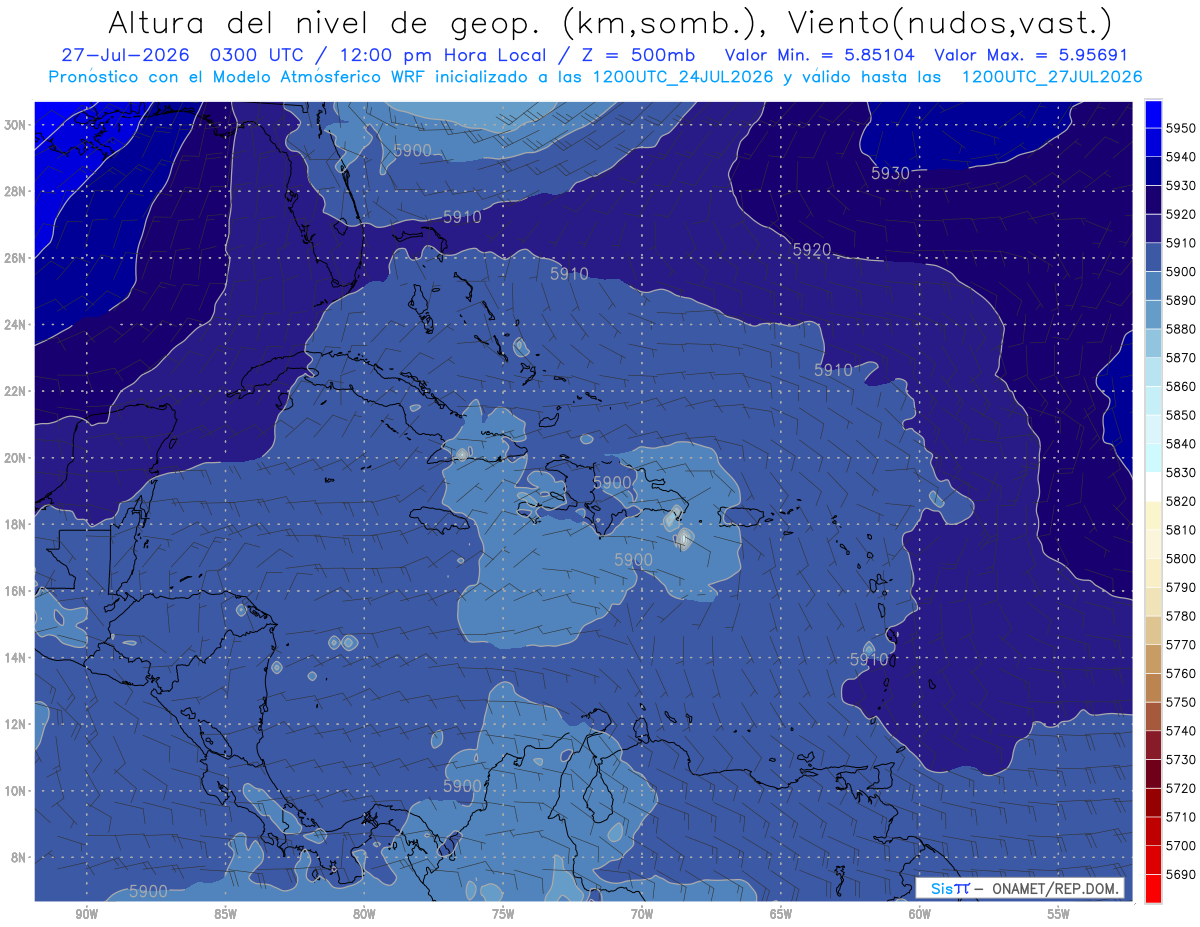Click the 5710 colorbar legend value
Screen dimensions: 1200x927
click(x=1180, y=817)
